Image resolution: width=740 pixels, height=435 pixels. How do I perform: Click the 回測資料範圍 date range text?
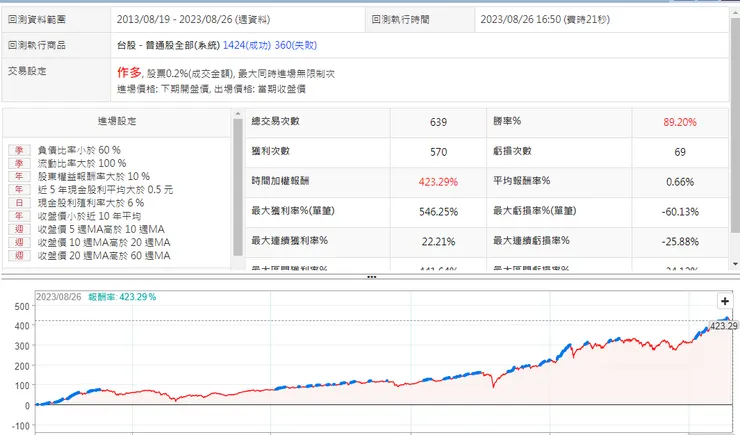[x=193, y=20]
